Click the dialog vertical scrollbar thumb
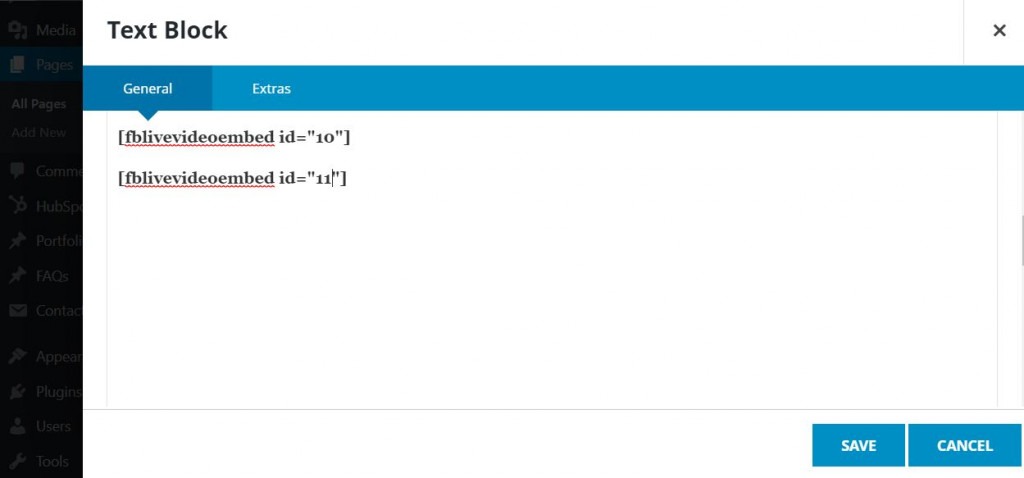 pos(1021,240)
